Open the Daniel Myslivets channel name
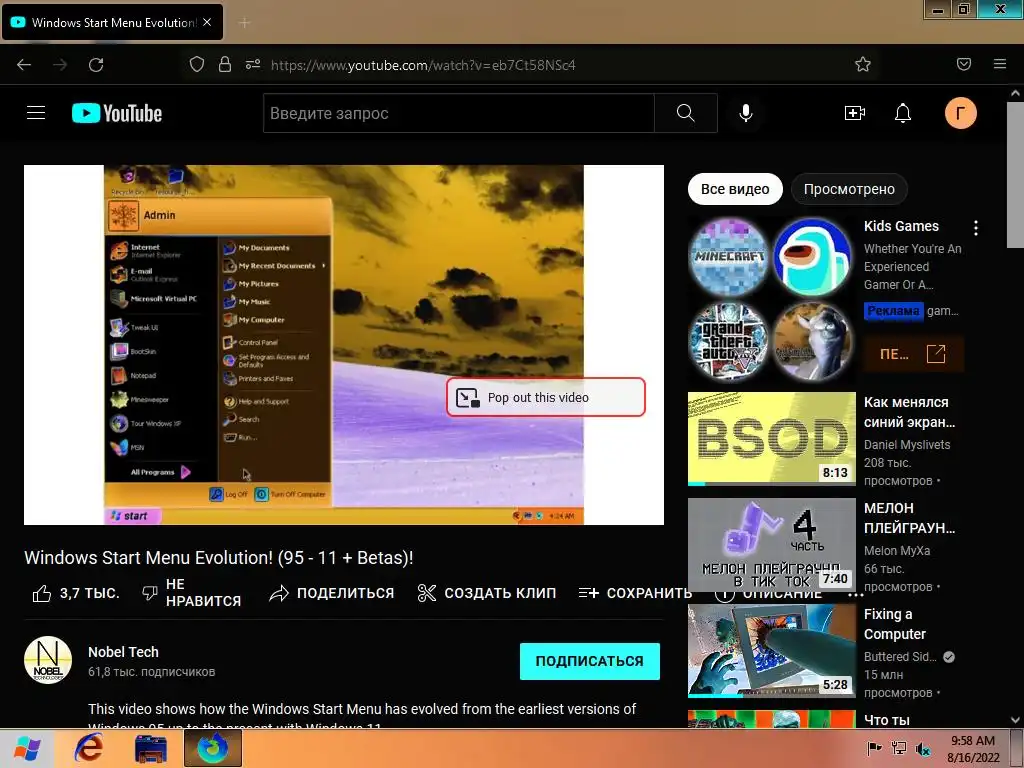Viewport: 1024px width, 768px height. click(907, 445)
